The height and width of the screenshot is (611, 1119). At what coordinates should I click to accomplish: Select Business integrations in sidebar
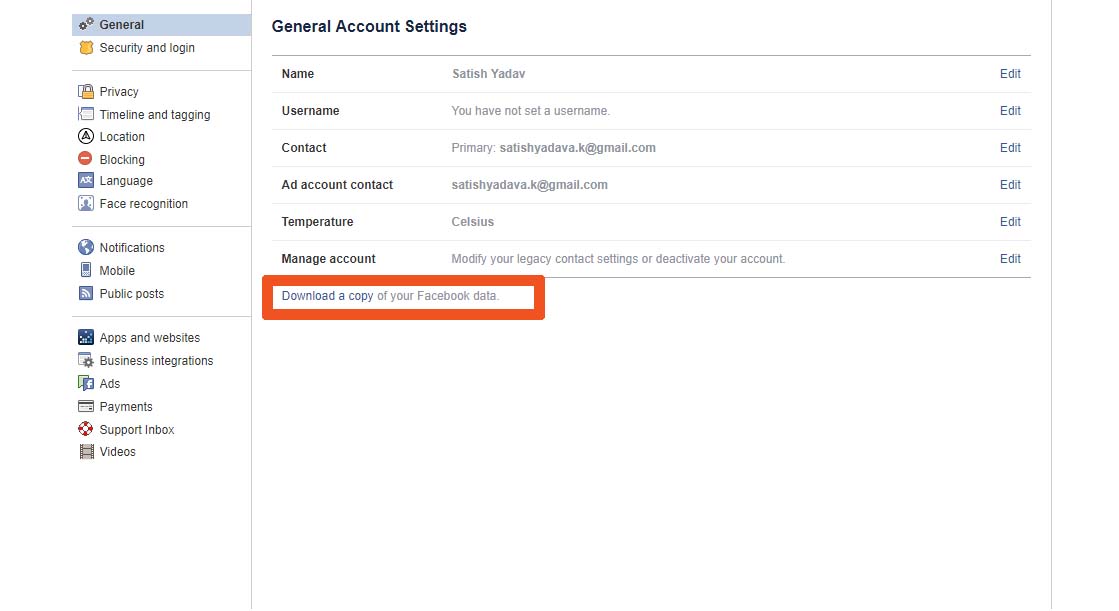click(x=156, y=361)
